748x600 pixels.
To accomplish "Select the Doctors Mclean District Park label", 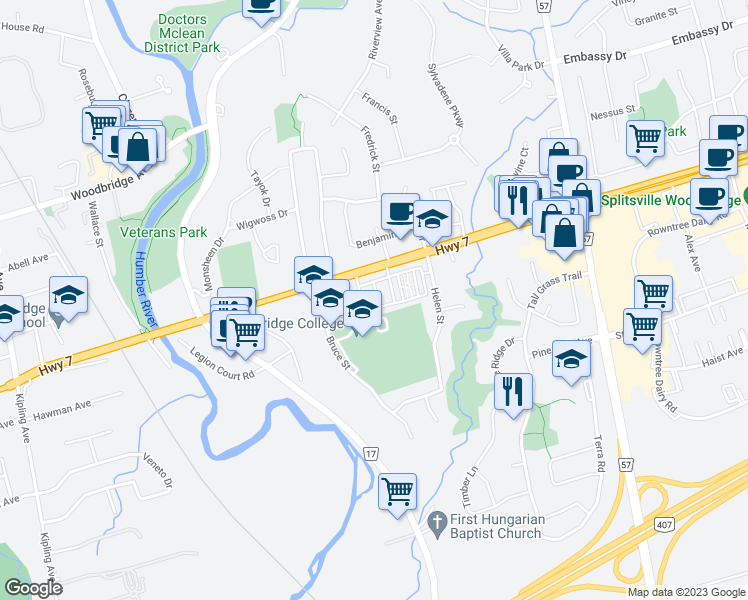I will pyautogui.click(x=182, y=33).
